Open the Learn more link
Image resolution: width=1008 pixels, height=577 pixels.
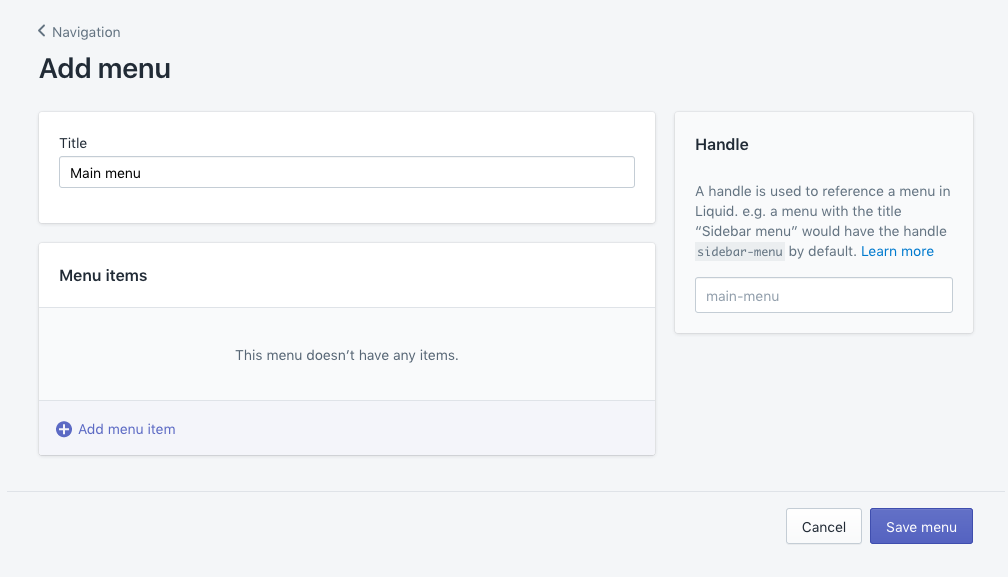[x=897, y=251]
